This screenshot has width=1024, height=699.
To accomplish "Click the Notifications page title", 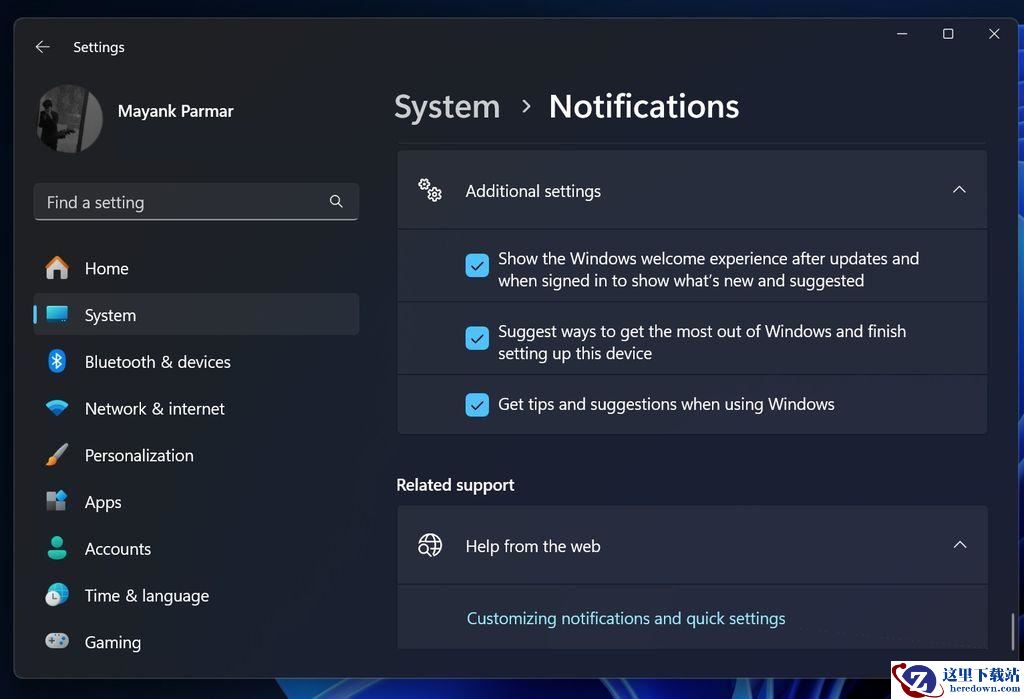I will tap(644, 106).
